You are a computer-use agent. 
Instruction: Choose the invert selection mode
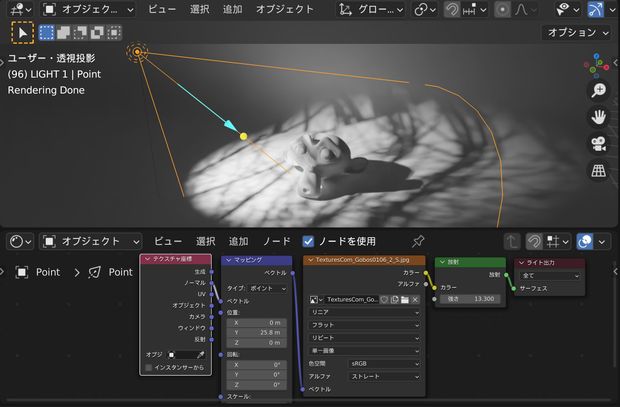pyautogui.click(x=97, y=32)
